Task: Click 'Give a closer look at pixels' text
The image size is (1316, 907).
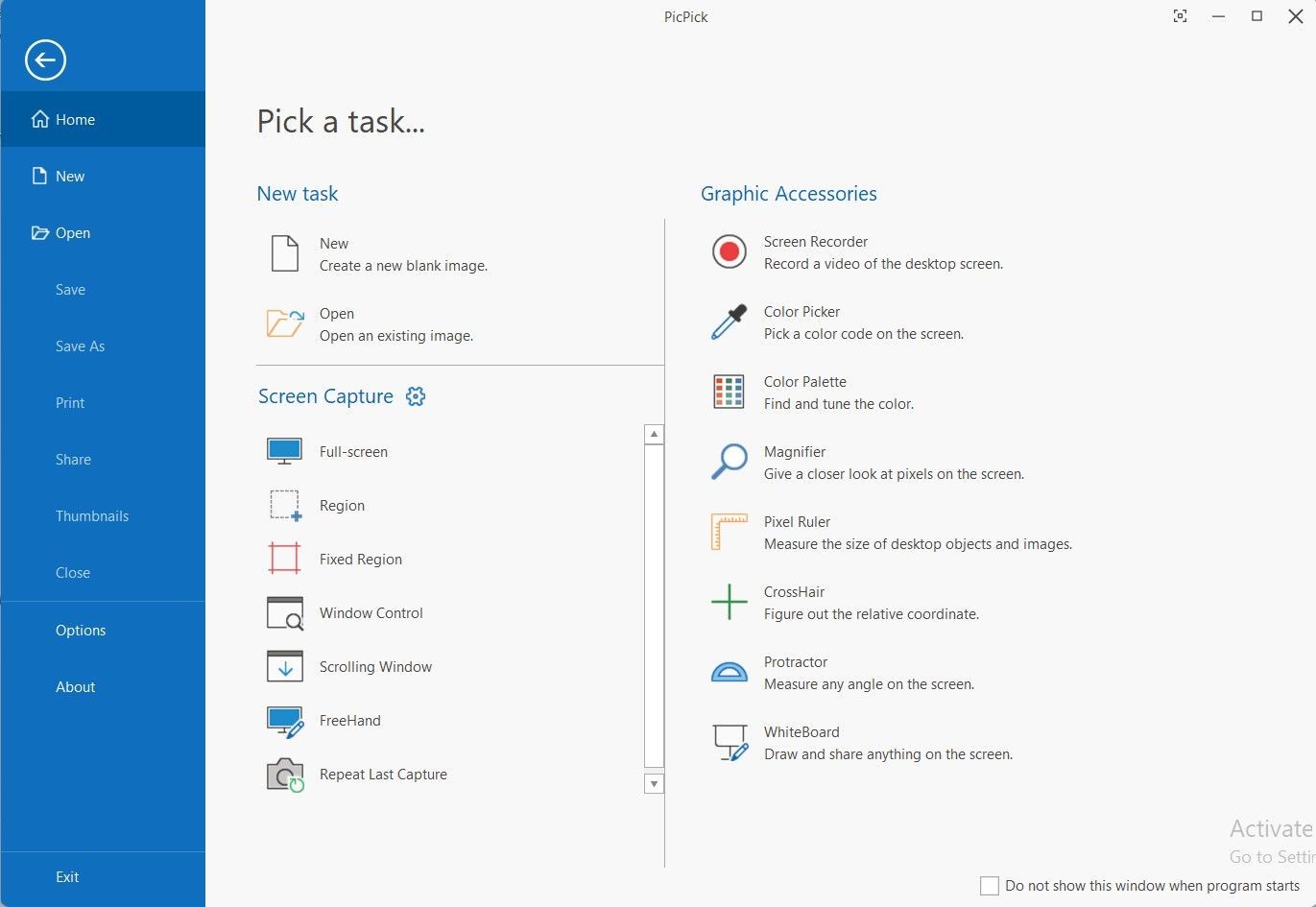Action: [894, 474]
